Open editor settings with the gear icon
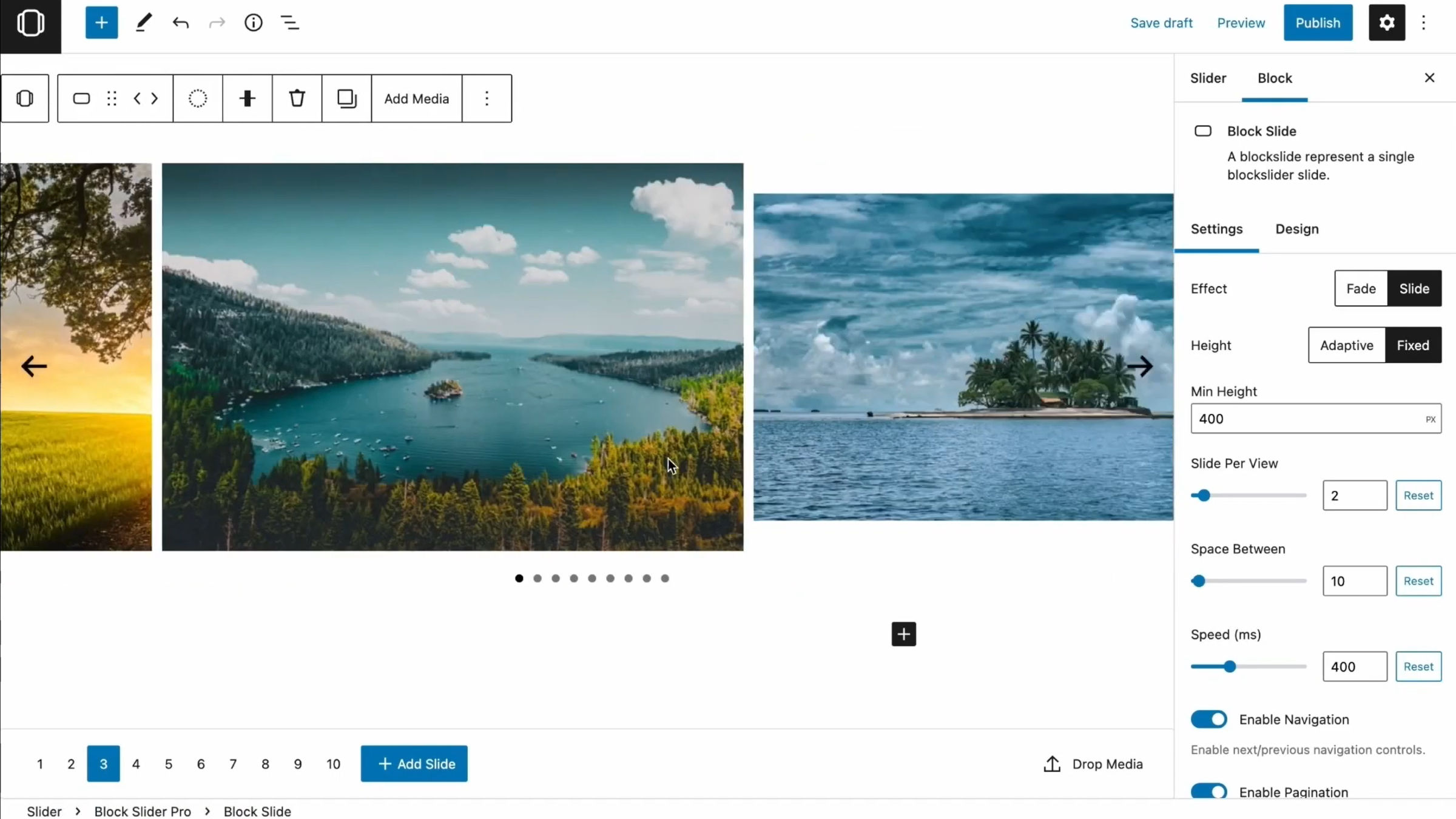The width and height of the screenshot is (1456, 819). pos(1386,22)
